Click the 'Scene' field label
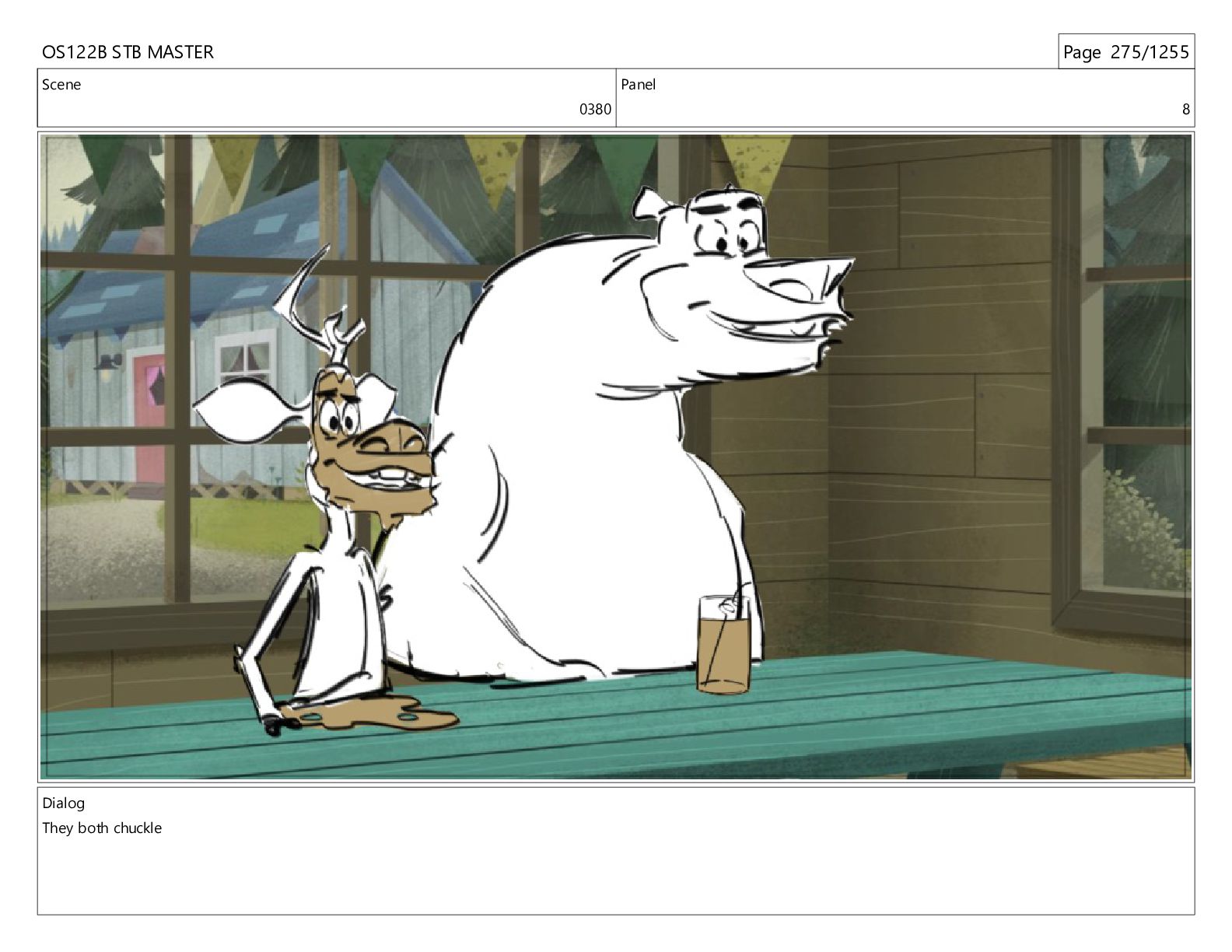The height and width of the screenshot is (952, 1232). [x=61, y=85]
